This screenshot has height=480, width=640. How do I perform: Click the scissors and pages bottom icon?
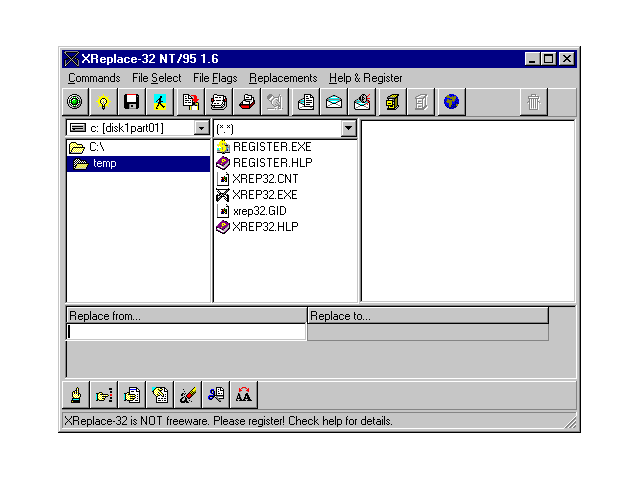point(215,394)
